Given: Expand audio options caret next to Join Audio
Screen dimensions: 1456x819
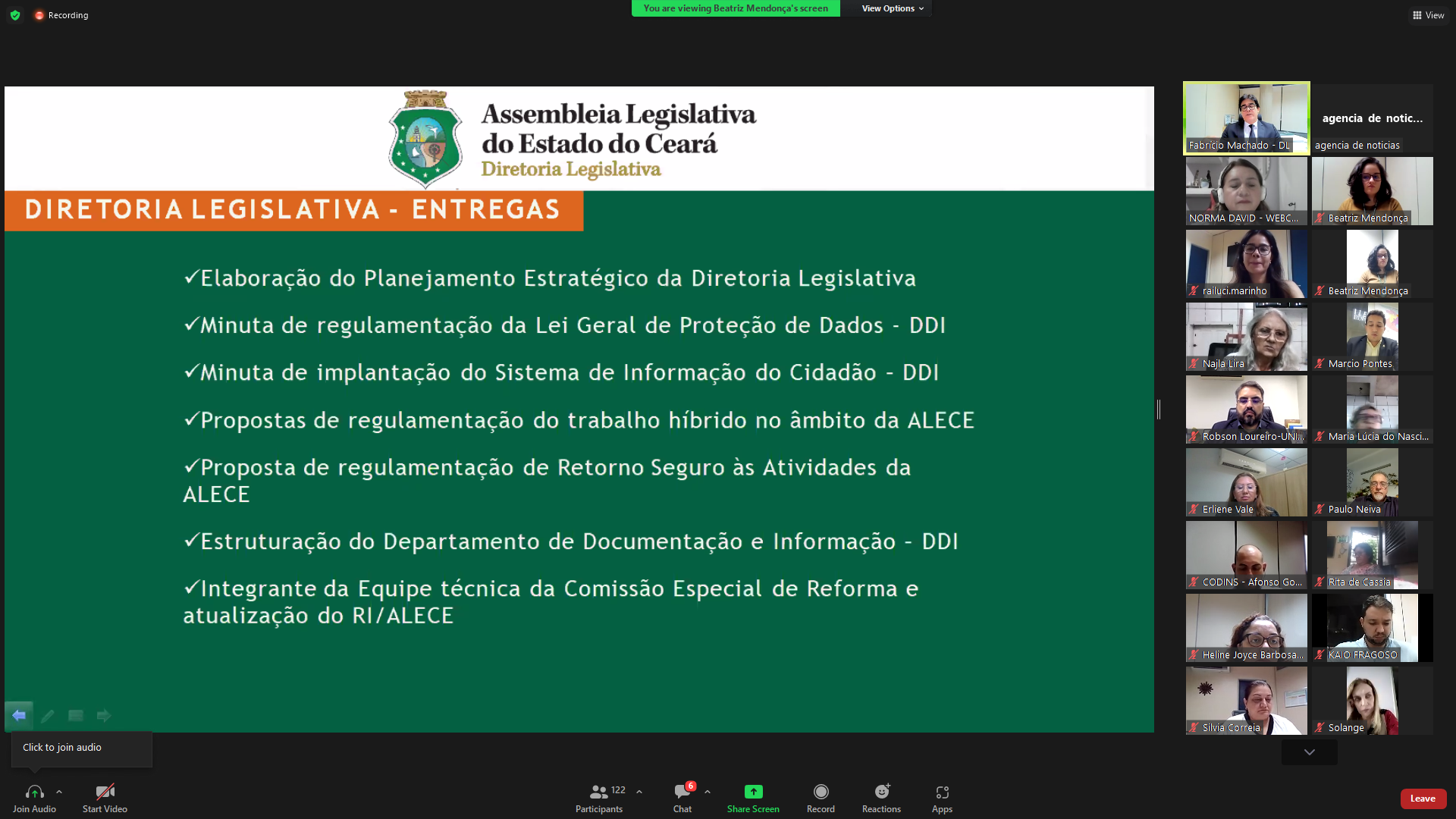Looking at the screenshot, I should (59, 792).
